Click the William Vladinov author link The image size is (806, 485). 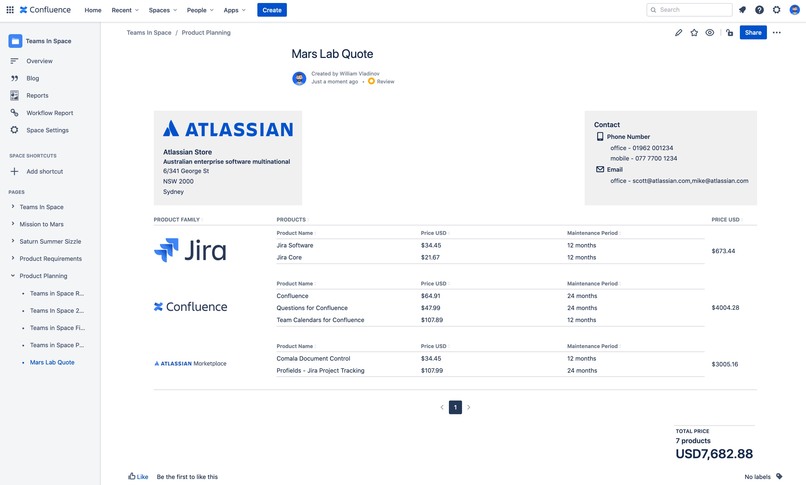[x=359, y=73]
